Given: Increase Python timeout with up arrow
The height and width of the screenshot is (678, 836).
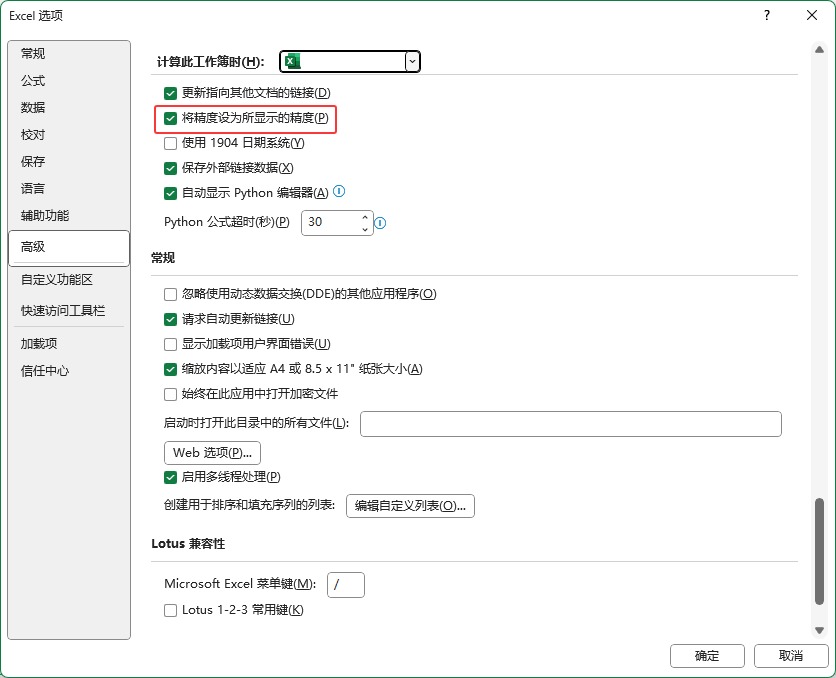Looking at the screenshot, I should [x=365, y=216].
